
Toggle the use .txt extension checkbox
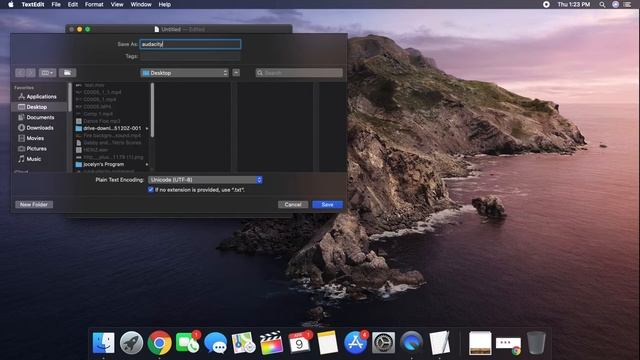coord(151,190)
